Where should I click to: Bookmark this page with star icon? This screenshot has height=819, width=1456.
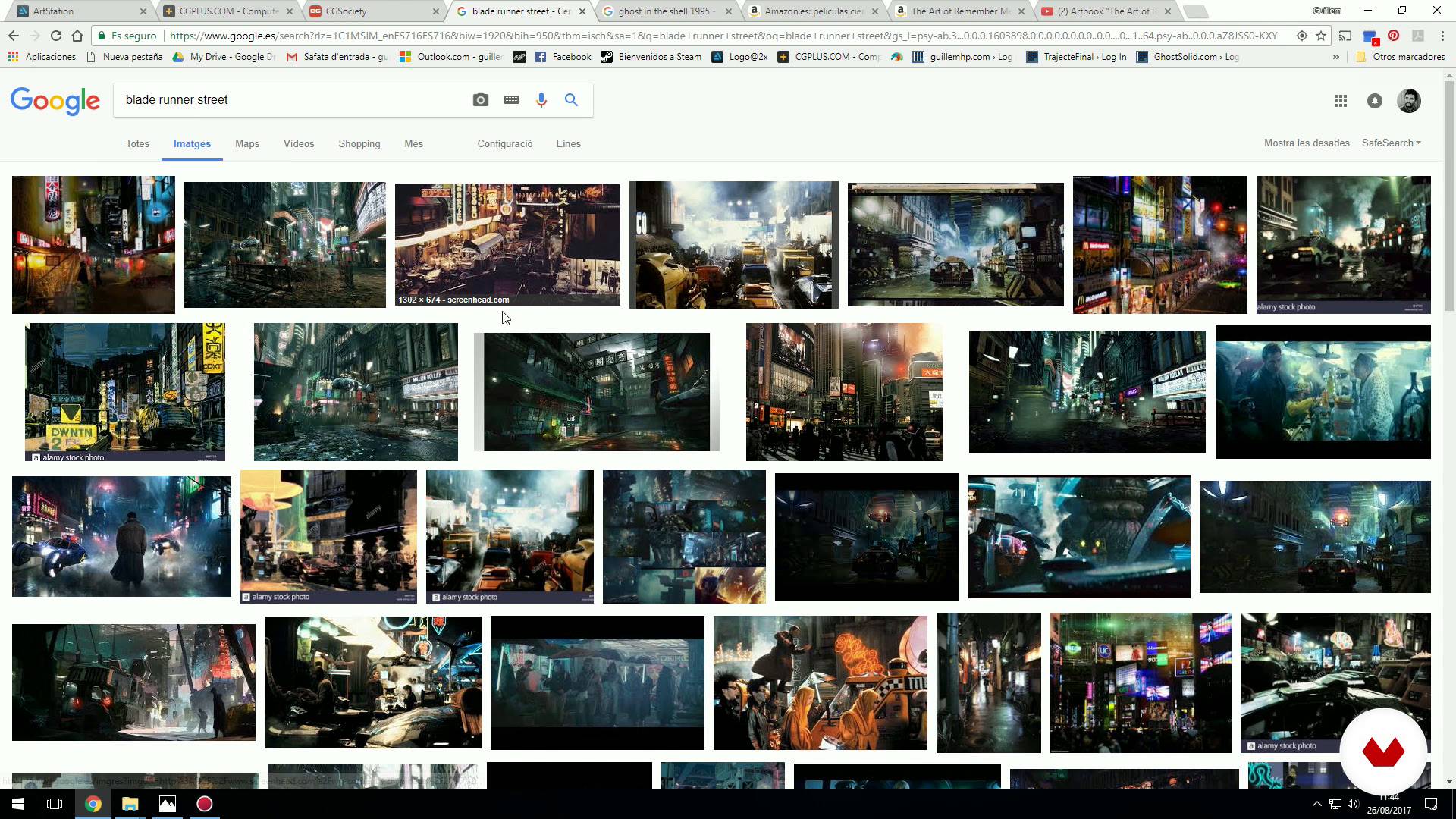(x=1321, y=36)
